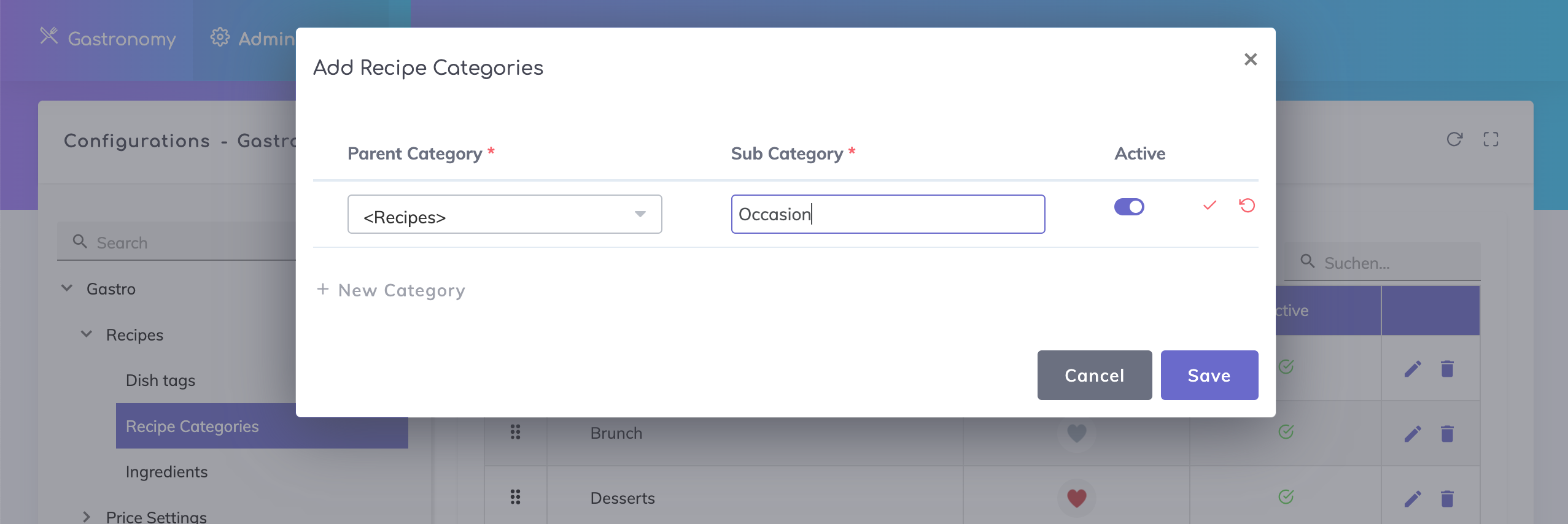
Task: Collapse the Gastro tree node
Action: coord(67,288)
